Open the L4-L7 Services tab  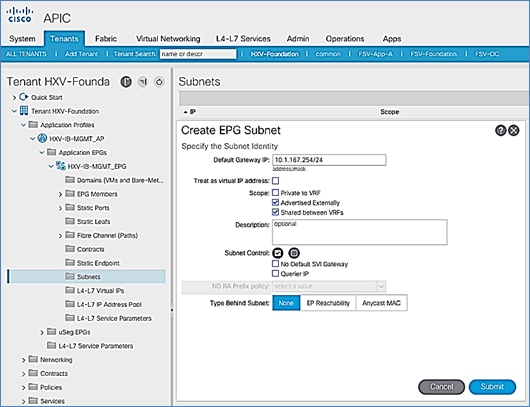243,39
